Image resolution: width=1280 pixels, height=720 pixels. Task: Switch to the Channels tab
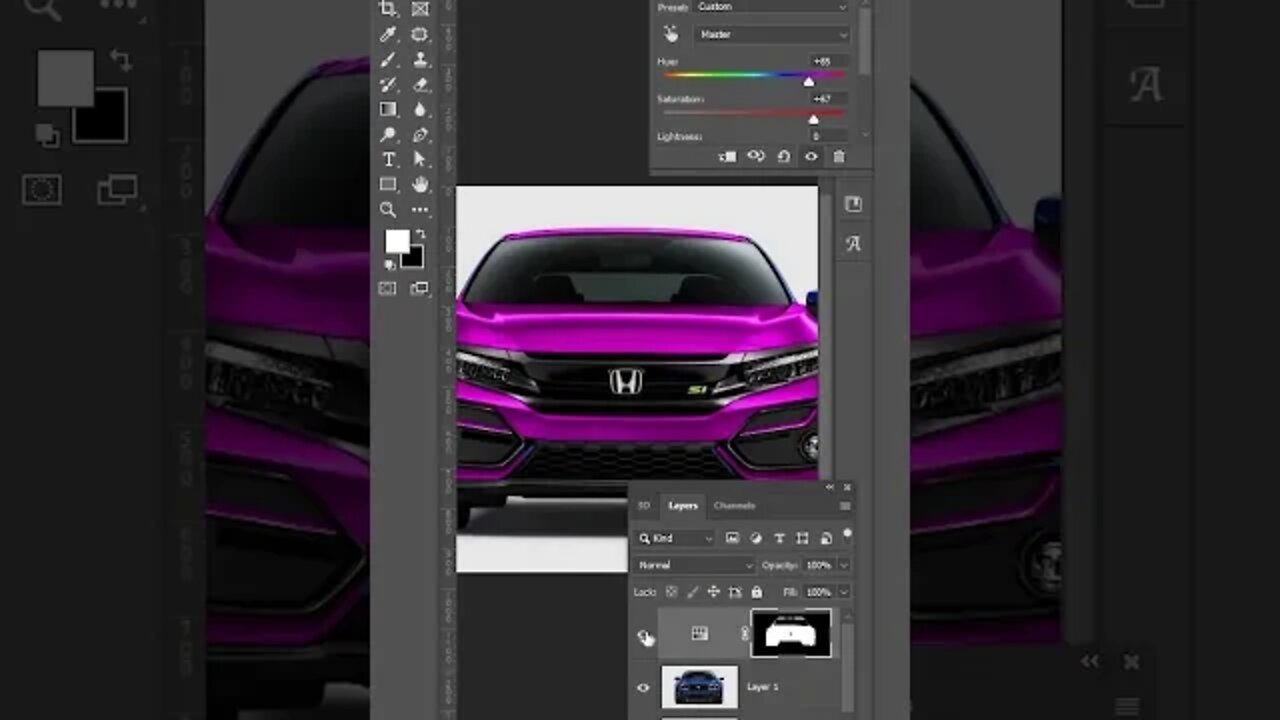735,506
